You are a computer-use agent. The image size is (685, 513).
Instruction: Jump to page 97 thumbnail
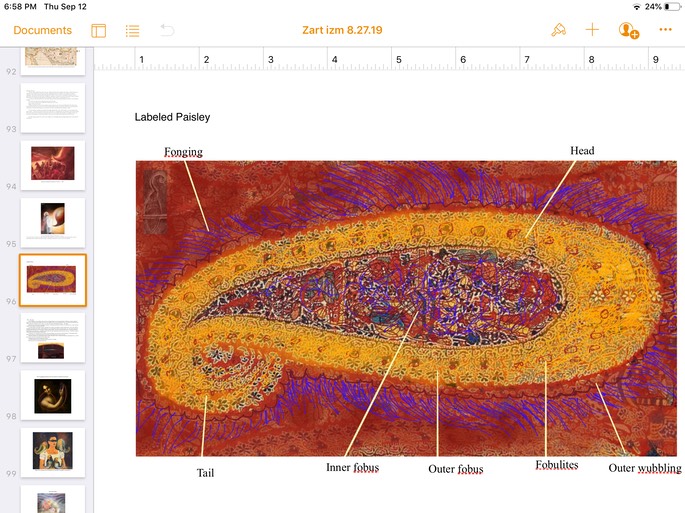[53, 337]
